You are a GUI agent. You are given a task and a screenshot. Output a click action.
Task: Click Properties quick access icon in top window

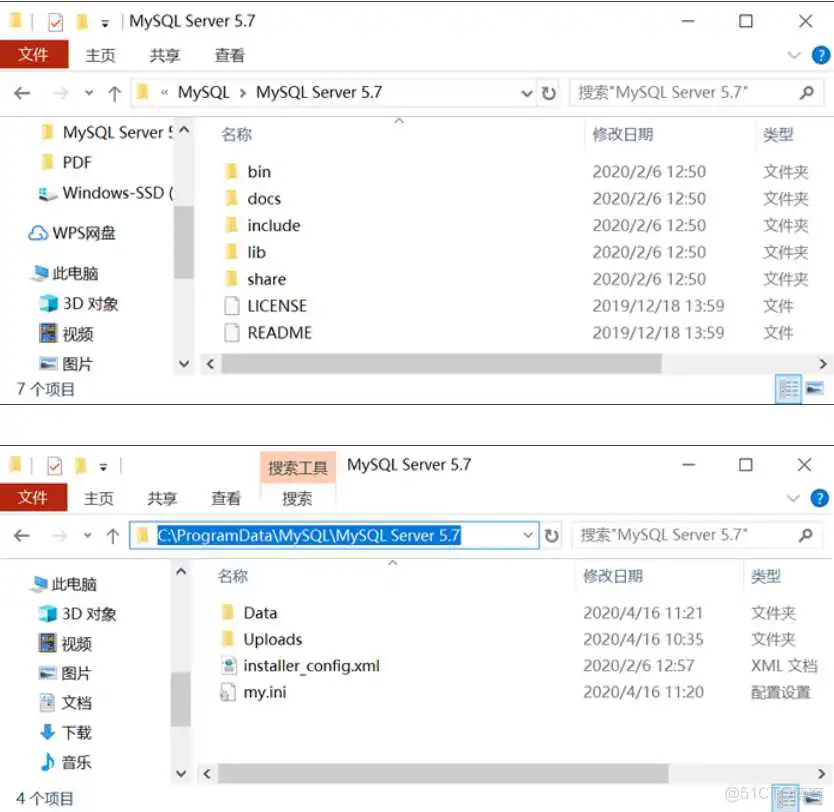(55, 22)
